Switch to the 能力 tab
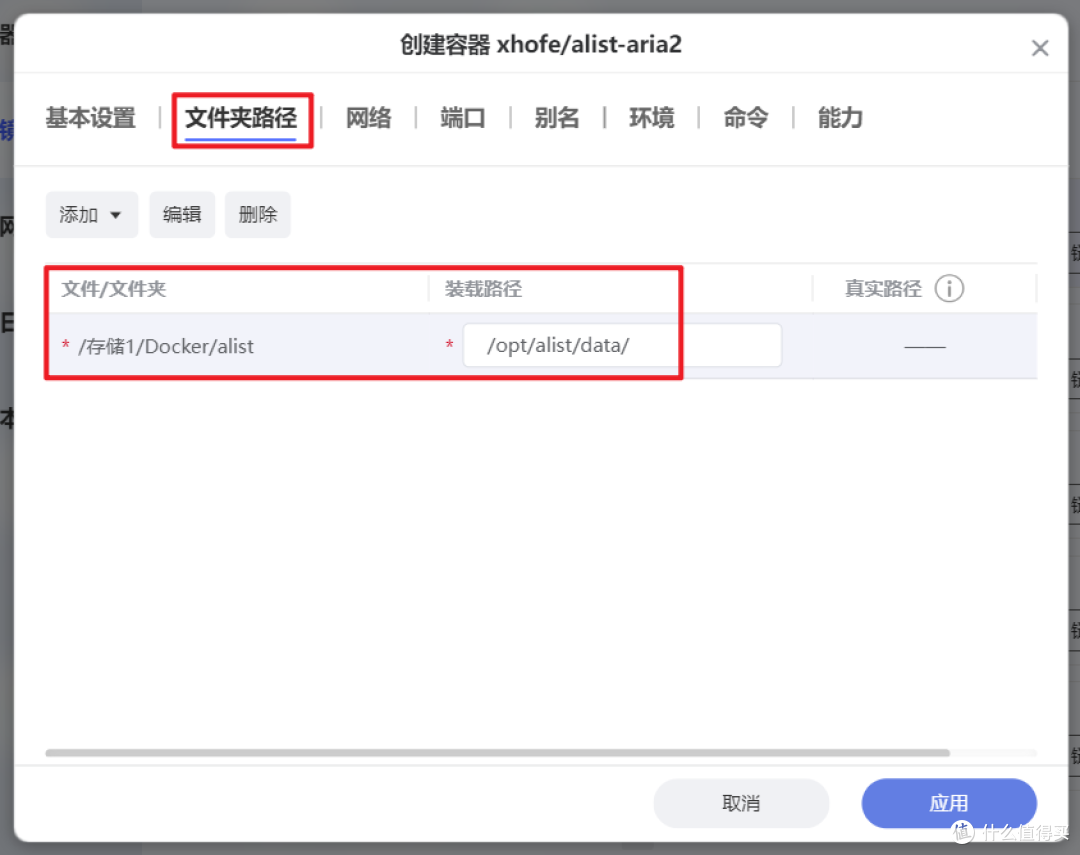This screenshot has width=1080, height=855. click(x=838, y=118)
